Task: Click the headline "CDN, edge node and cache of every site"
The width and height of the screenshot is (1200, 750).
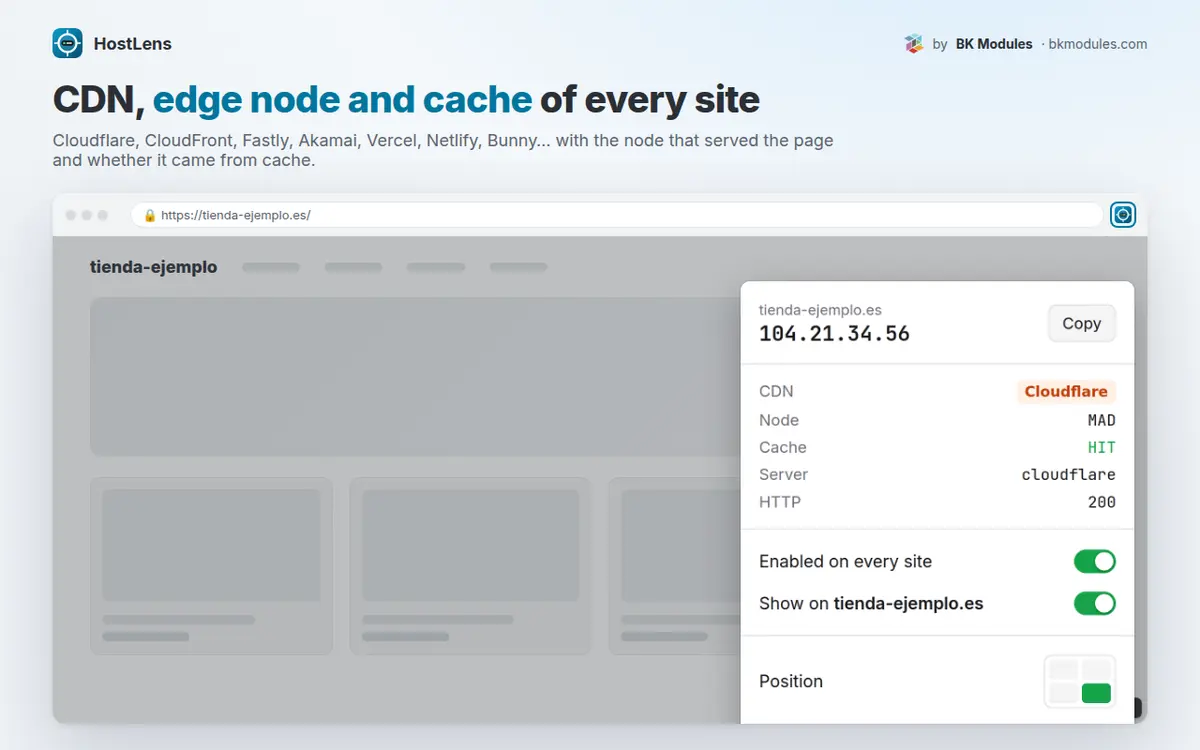Action: [406, 100]
